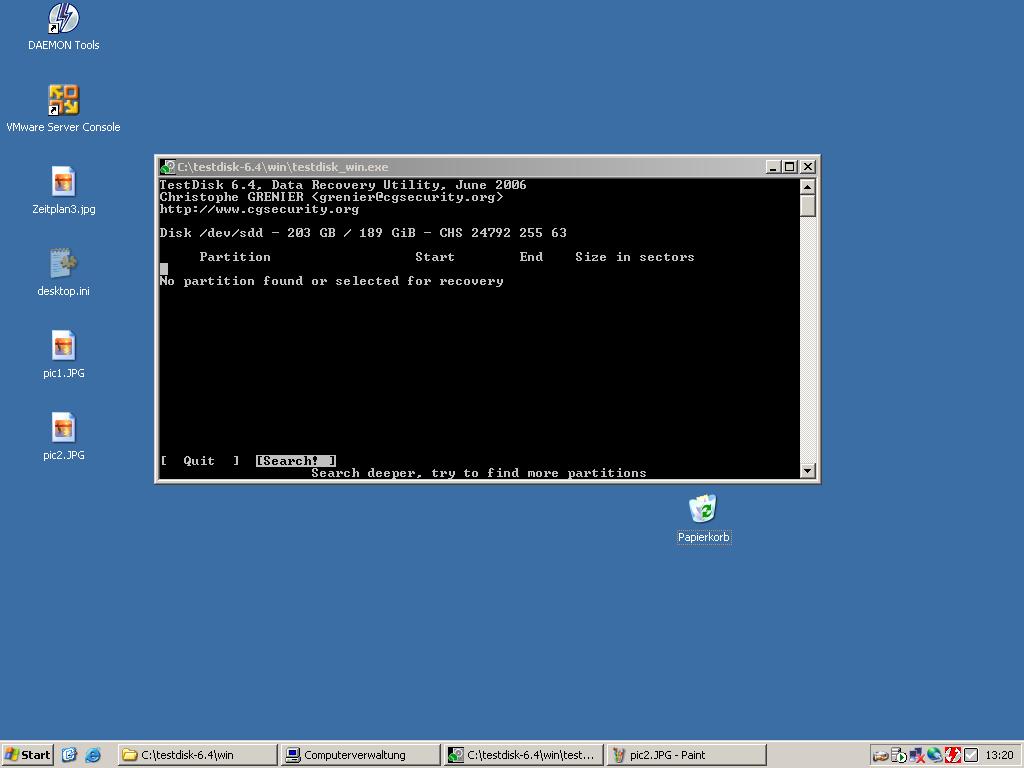Click the safely remove hardware tray icon
Screen dimensions: 1024x768
(880, 756)
